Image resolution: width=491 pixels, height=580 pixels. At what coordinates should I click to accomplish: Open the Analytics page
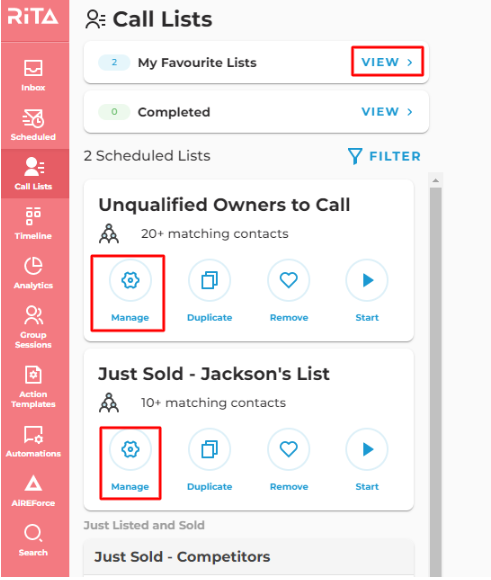[33, 273]
